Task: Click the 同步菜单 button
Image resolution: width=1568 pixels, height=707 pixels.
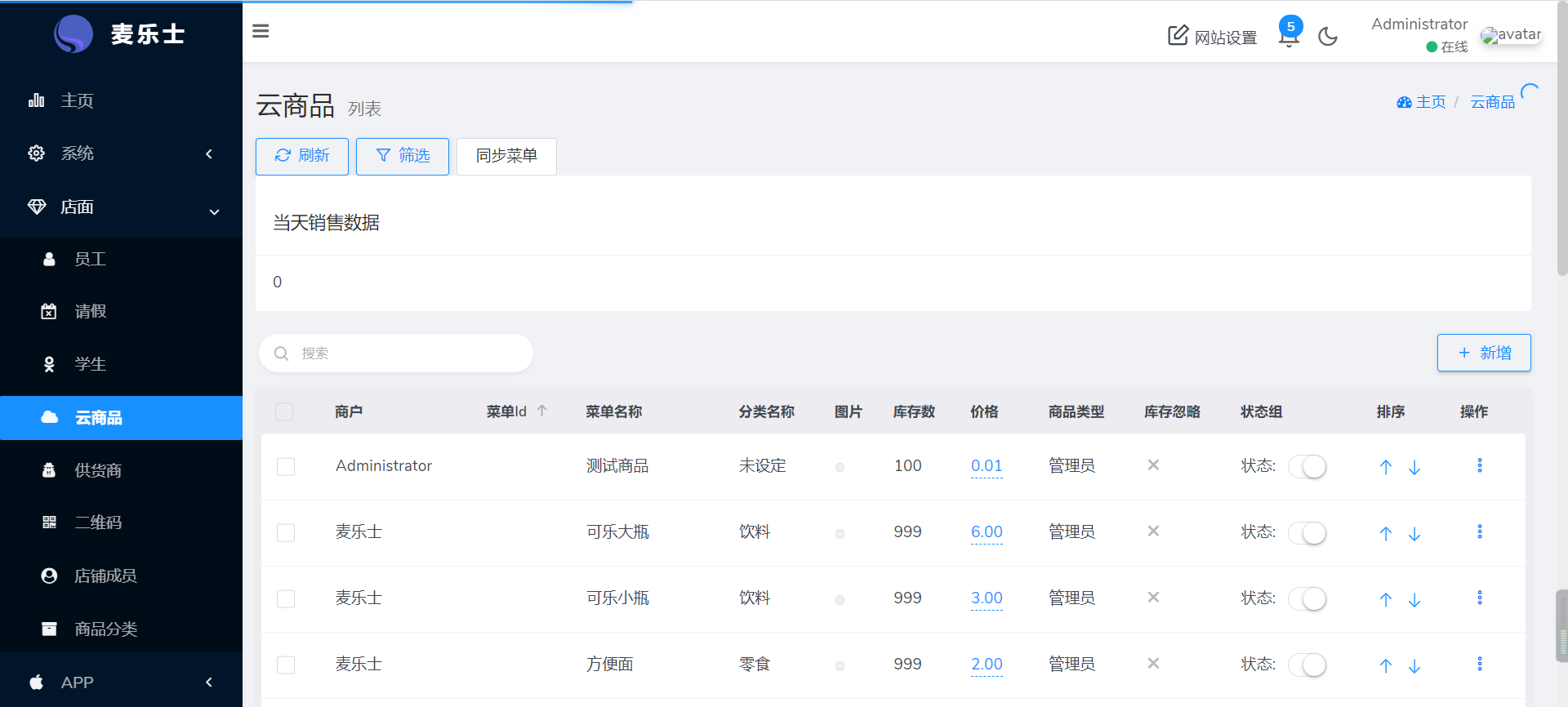Action: click(506, 156)
